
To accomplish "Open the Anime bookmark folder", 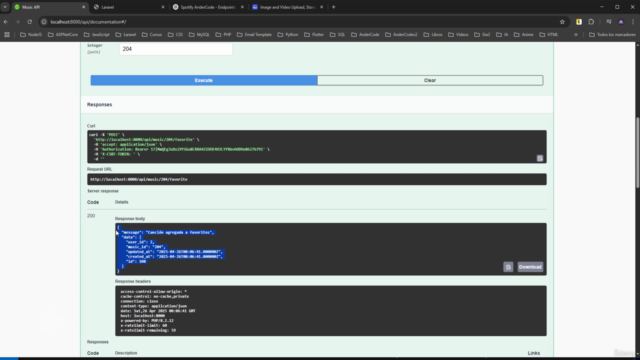I will point(524,35).
